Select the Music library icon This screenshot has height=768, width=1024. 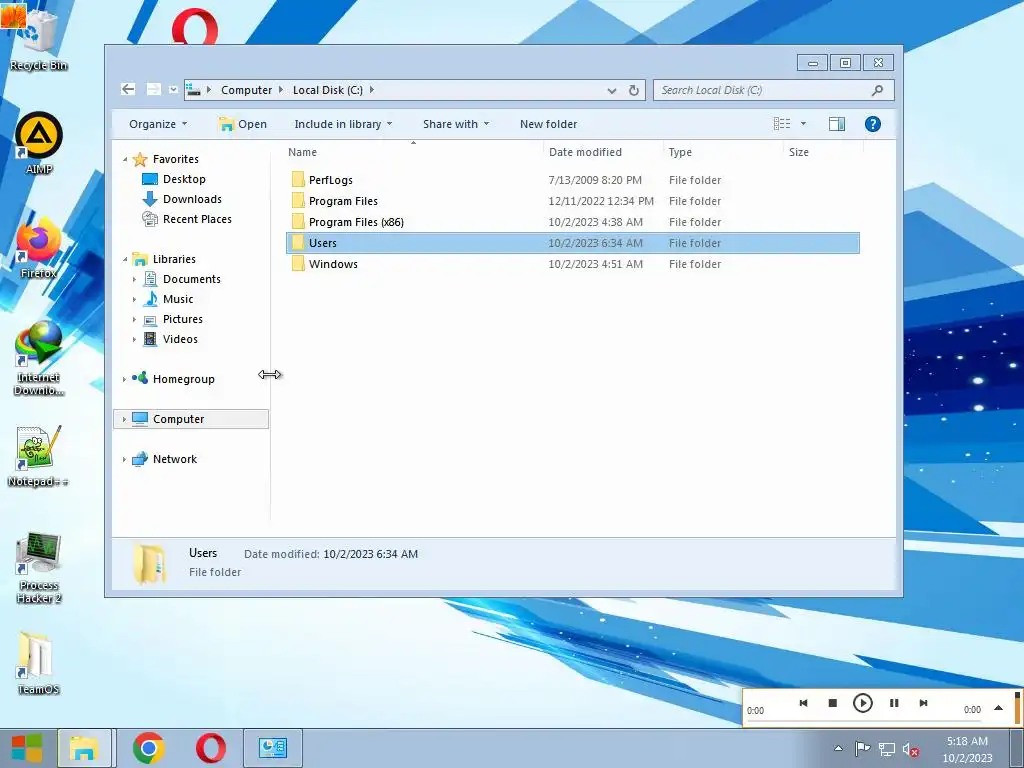click(150, 299)
